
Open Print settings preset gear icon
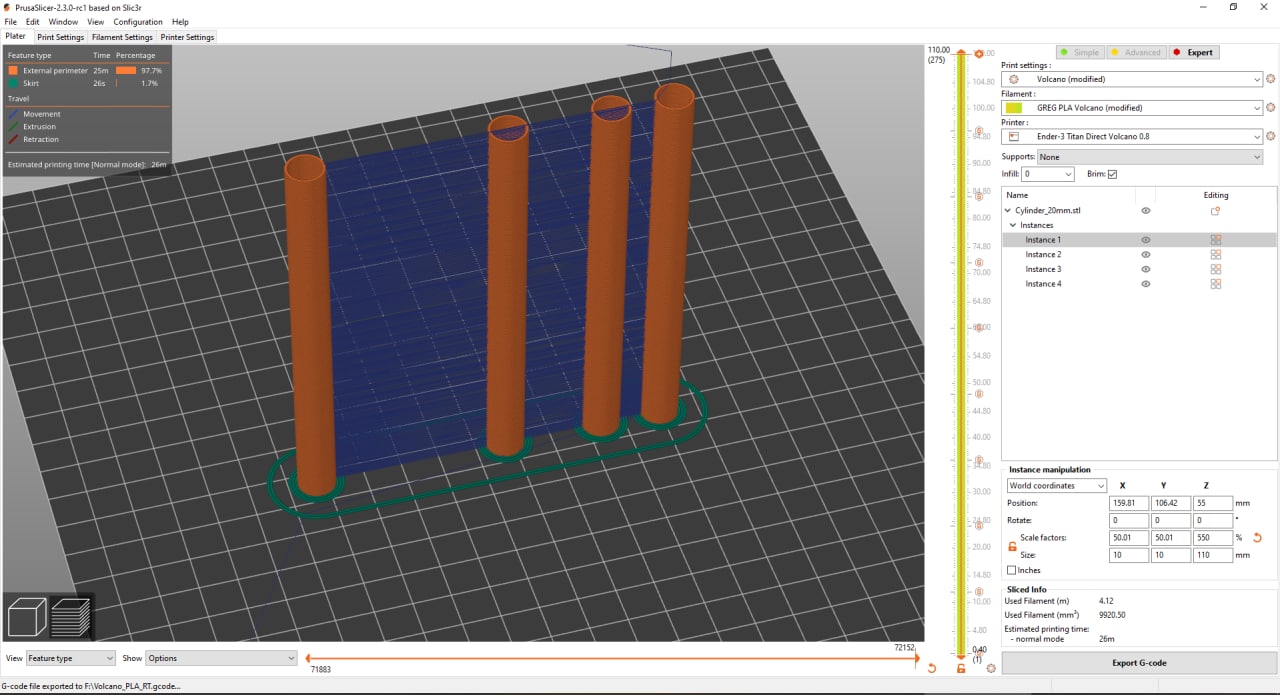tap(1271, 79)
